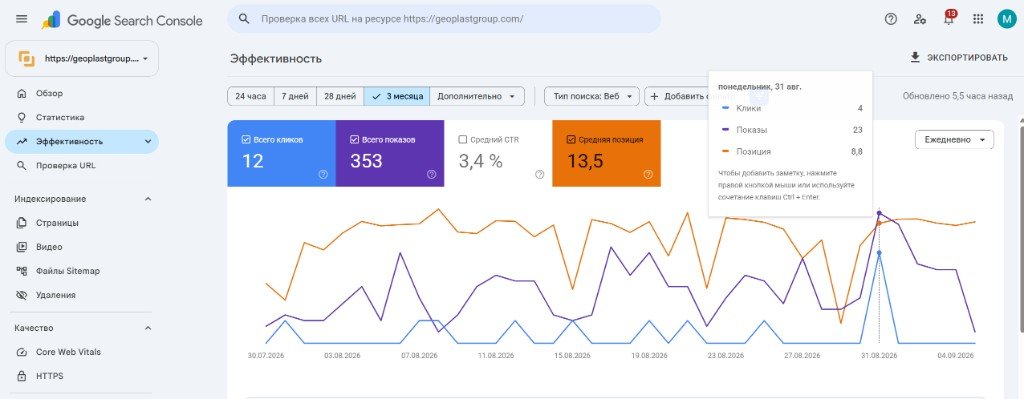Viewport: 1024px width, 399px height.
Task: Open notifications bell with 13 badge
Action: 949,18
